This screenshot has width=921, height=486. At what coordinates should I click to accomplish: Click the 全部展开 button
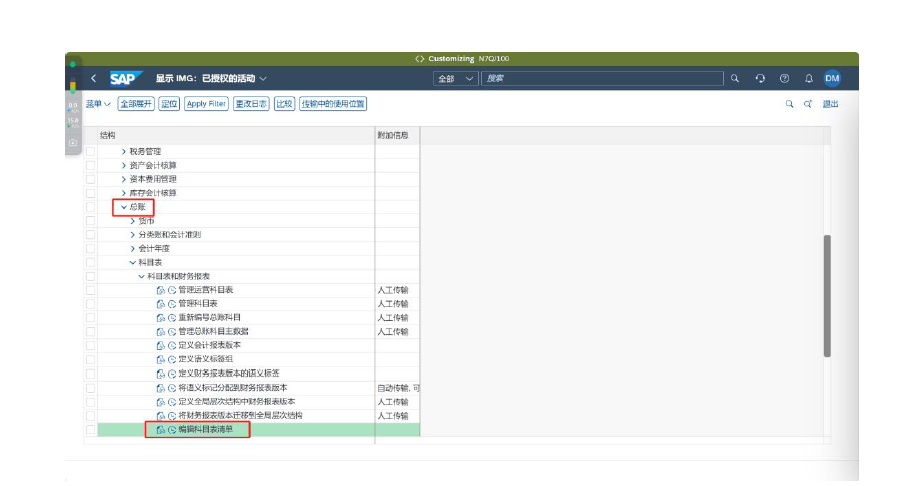pyautogui.click(x=136, y=104)
